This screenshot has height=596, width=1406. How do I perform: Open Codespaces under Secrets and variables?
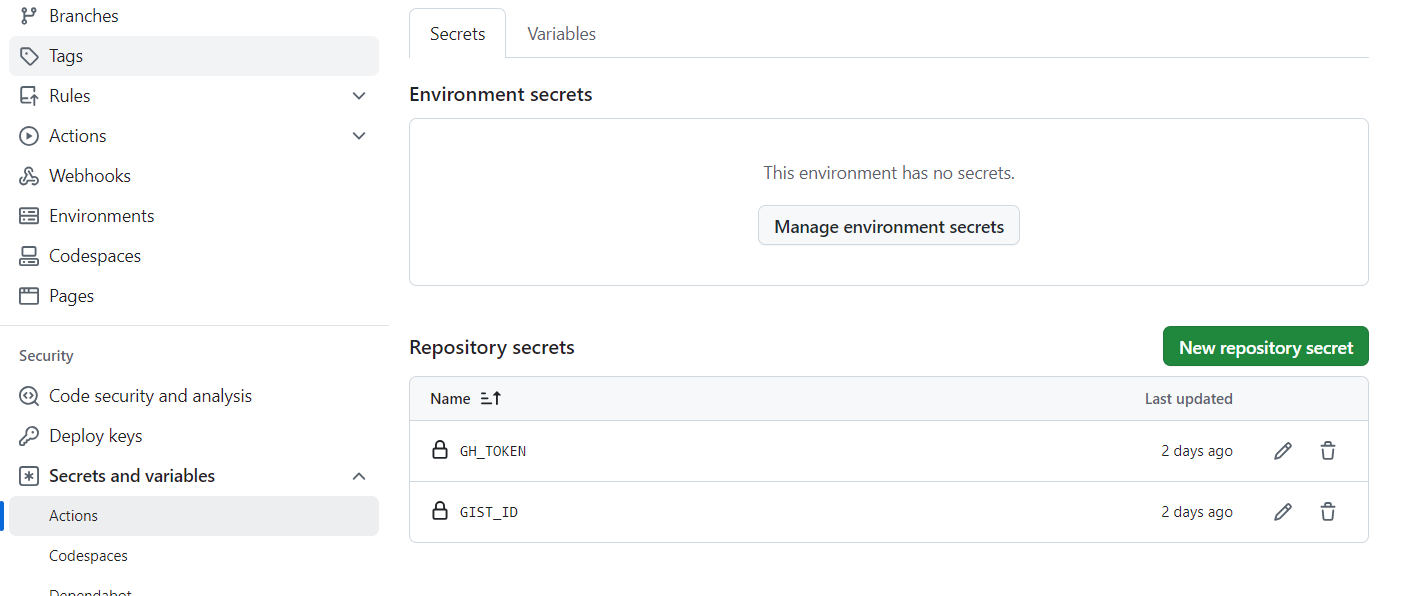coord(88,556)
